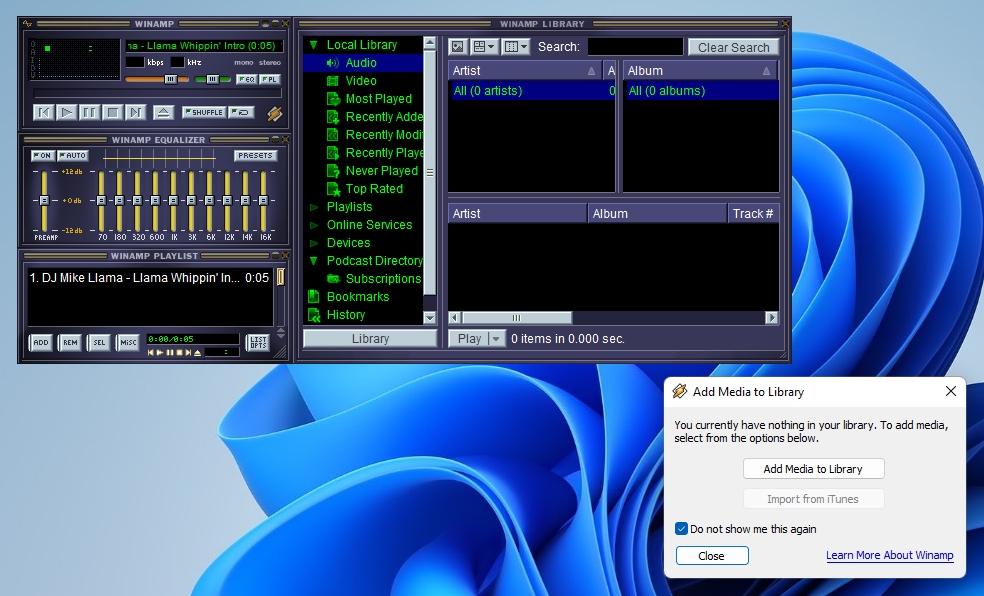Open equalizer Presets menu
984x596 pixels.
coord(255,156)
